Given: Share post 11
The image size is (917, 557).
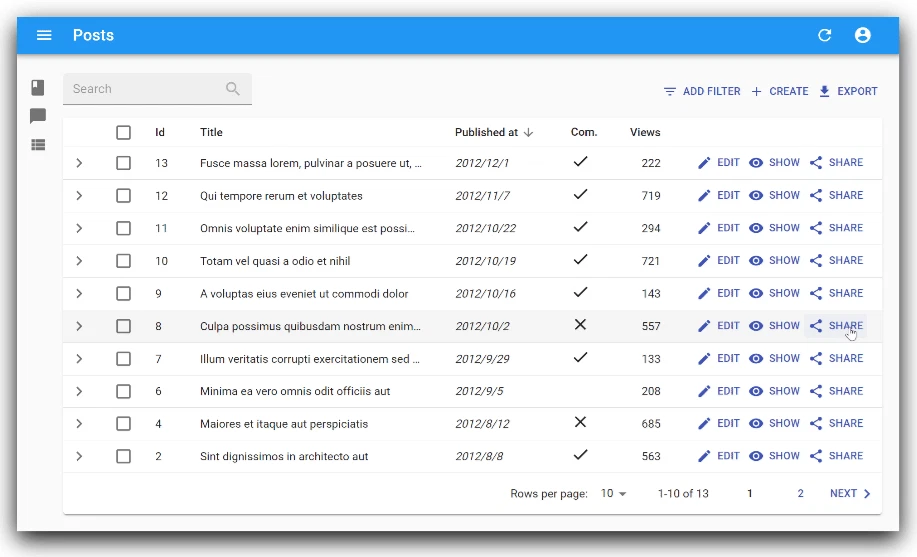Looking at the screenshot, I should (x=836, y=228).
